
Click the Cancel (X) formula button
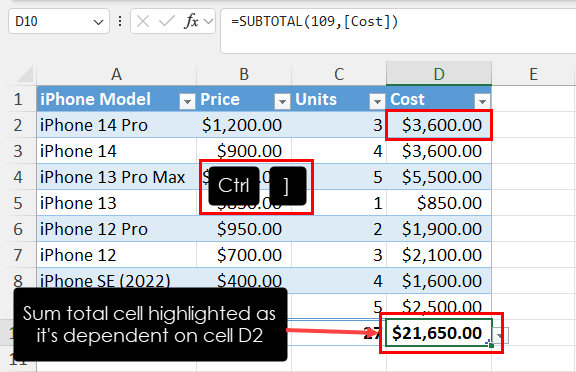pos(143,21)
